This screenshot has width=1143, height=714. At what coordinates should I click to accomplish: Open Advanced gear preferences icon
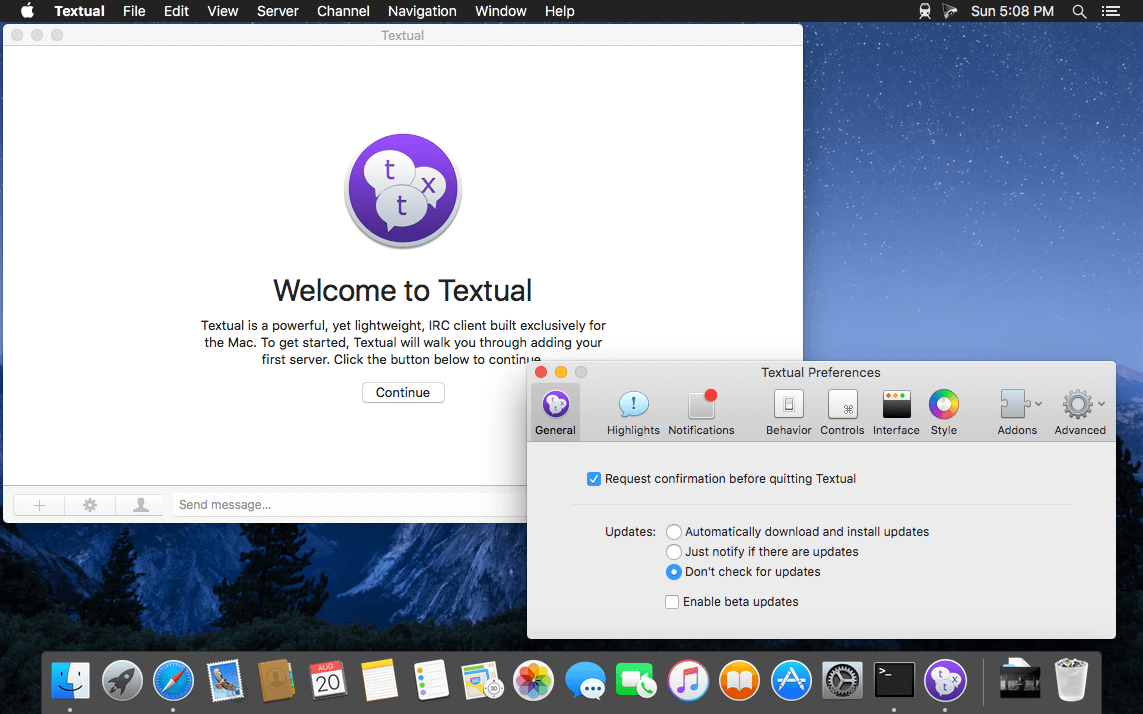tap(1077, 403)
